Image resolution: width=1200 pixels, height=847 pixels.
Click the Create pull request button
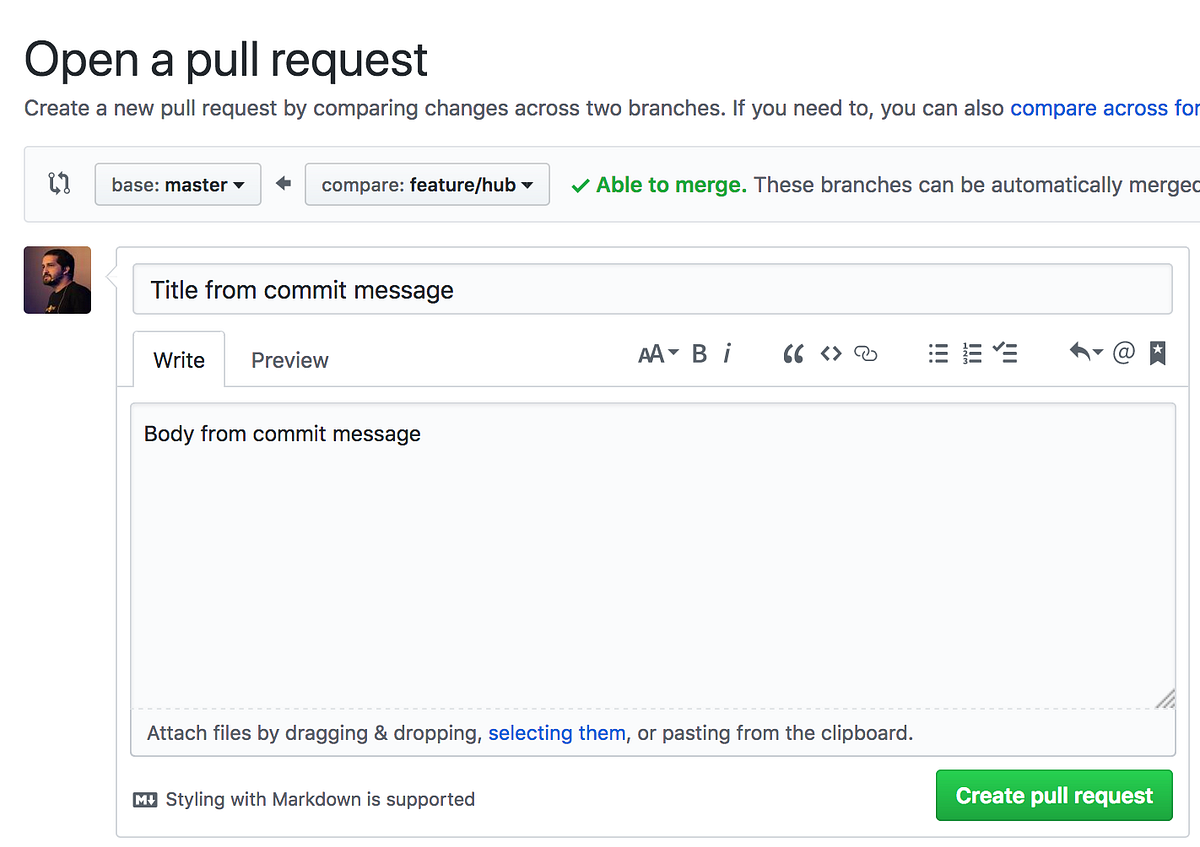click(1054, 795)
